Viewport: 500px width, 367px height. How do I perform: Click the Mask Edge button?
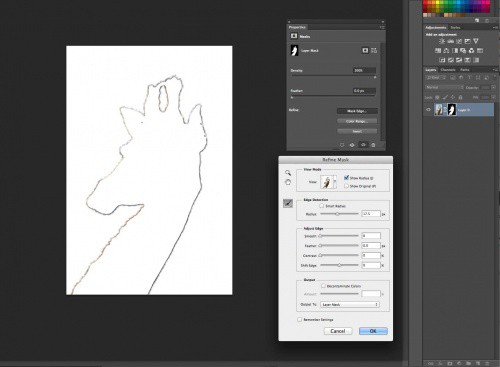click(x=357, y=111)
